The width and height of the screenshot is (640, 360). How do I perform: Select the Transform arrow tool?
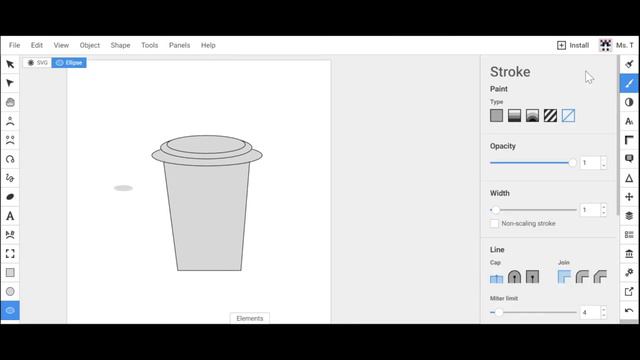pyautogui.click(x=10, y=64)
